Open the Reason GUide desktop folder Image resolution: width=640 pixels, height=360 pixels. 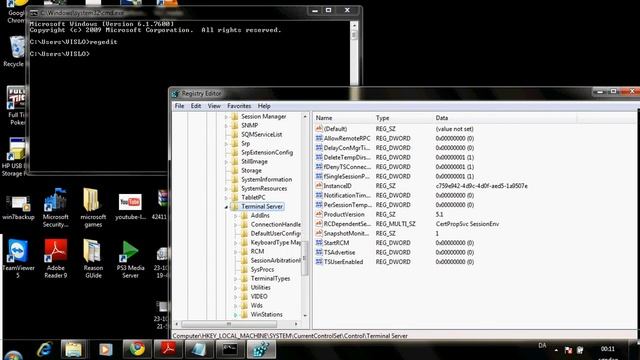tap(93, 259)
